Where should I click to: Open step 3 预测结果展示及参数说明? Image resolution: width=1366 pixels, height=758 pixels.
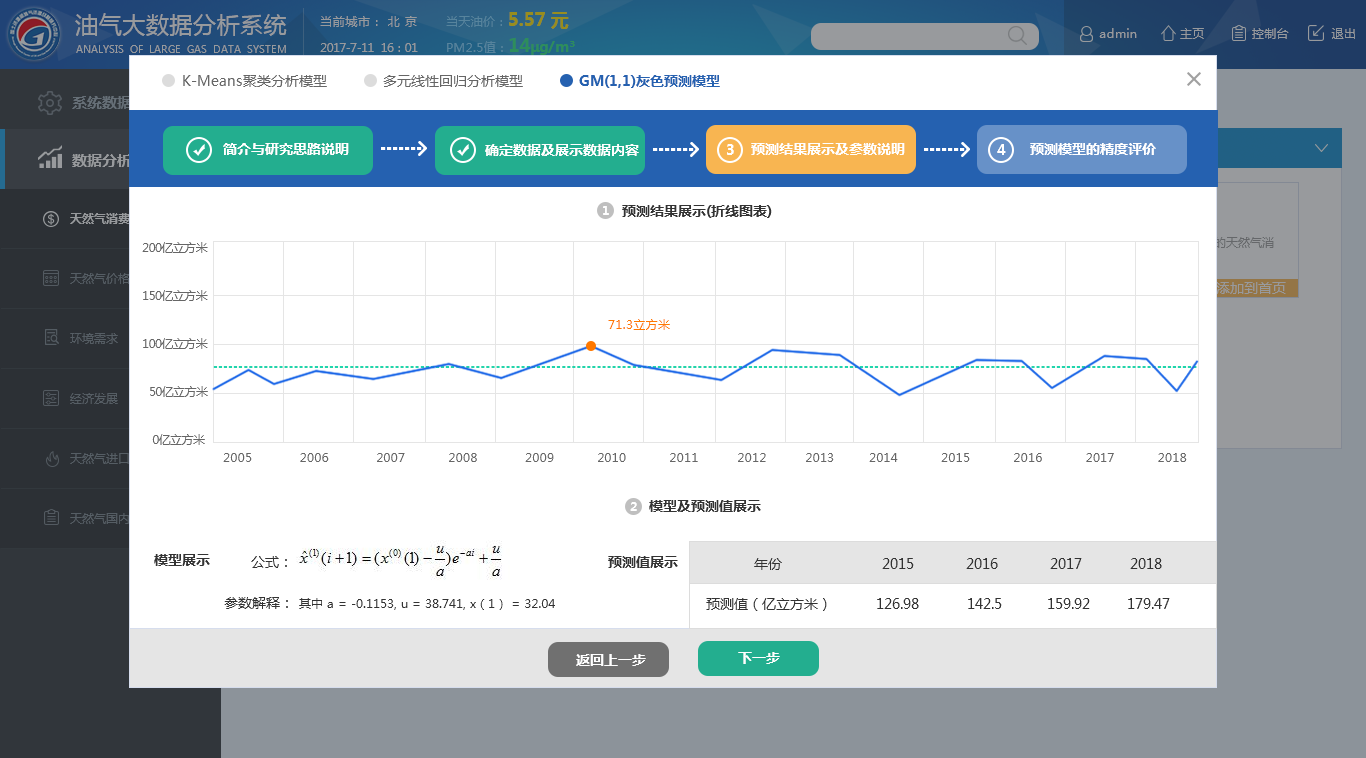[811, 150]
